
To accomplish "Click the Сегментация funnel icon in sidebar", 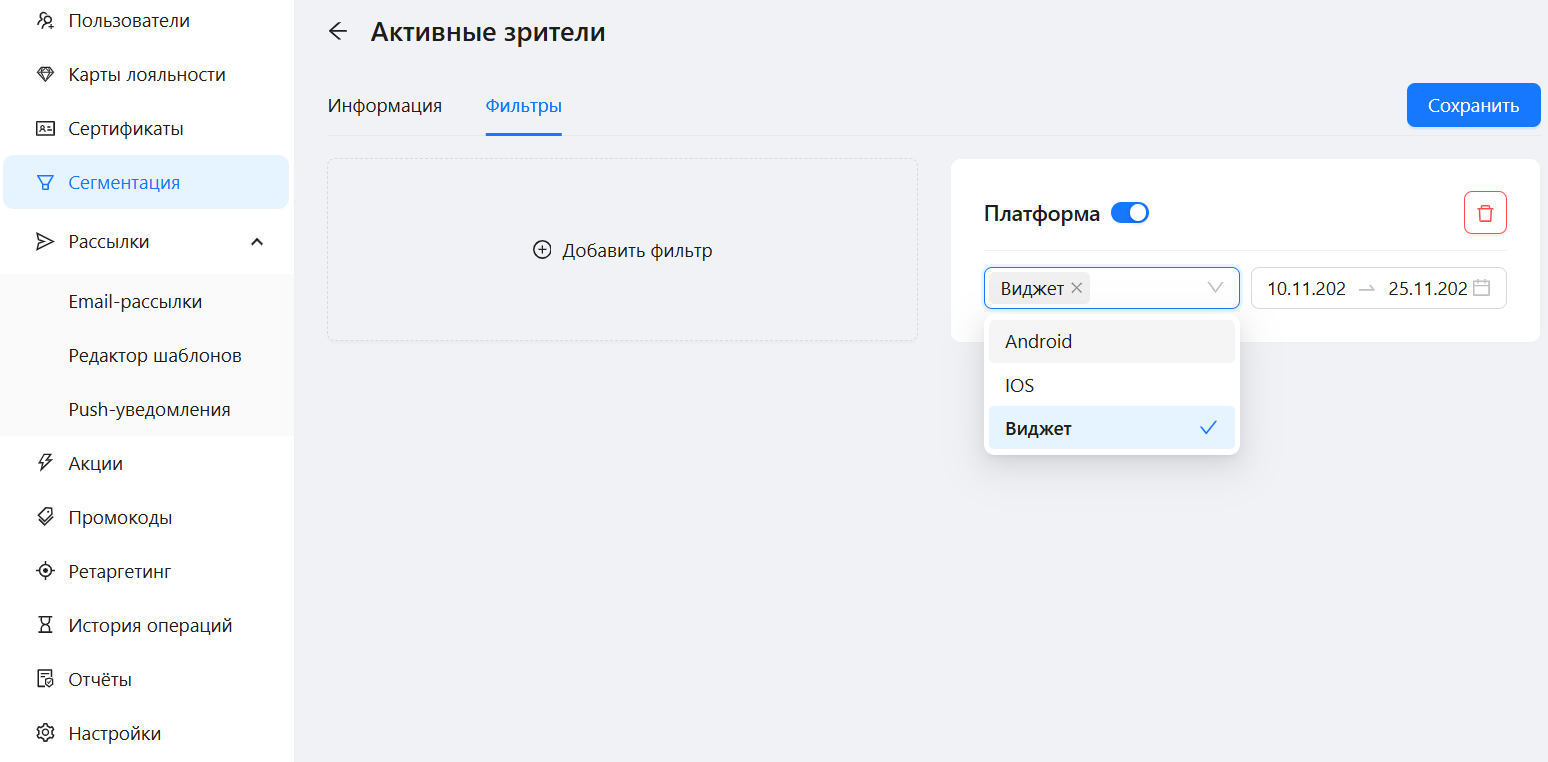I will (x=45, y=183).
